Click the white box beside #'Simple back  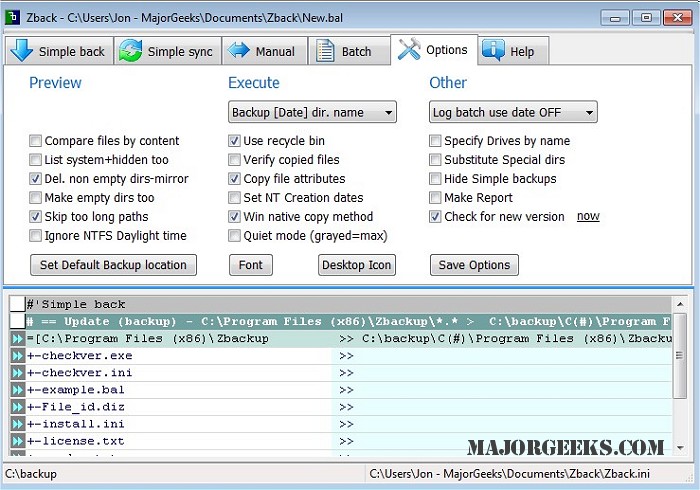coord(17,304)
